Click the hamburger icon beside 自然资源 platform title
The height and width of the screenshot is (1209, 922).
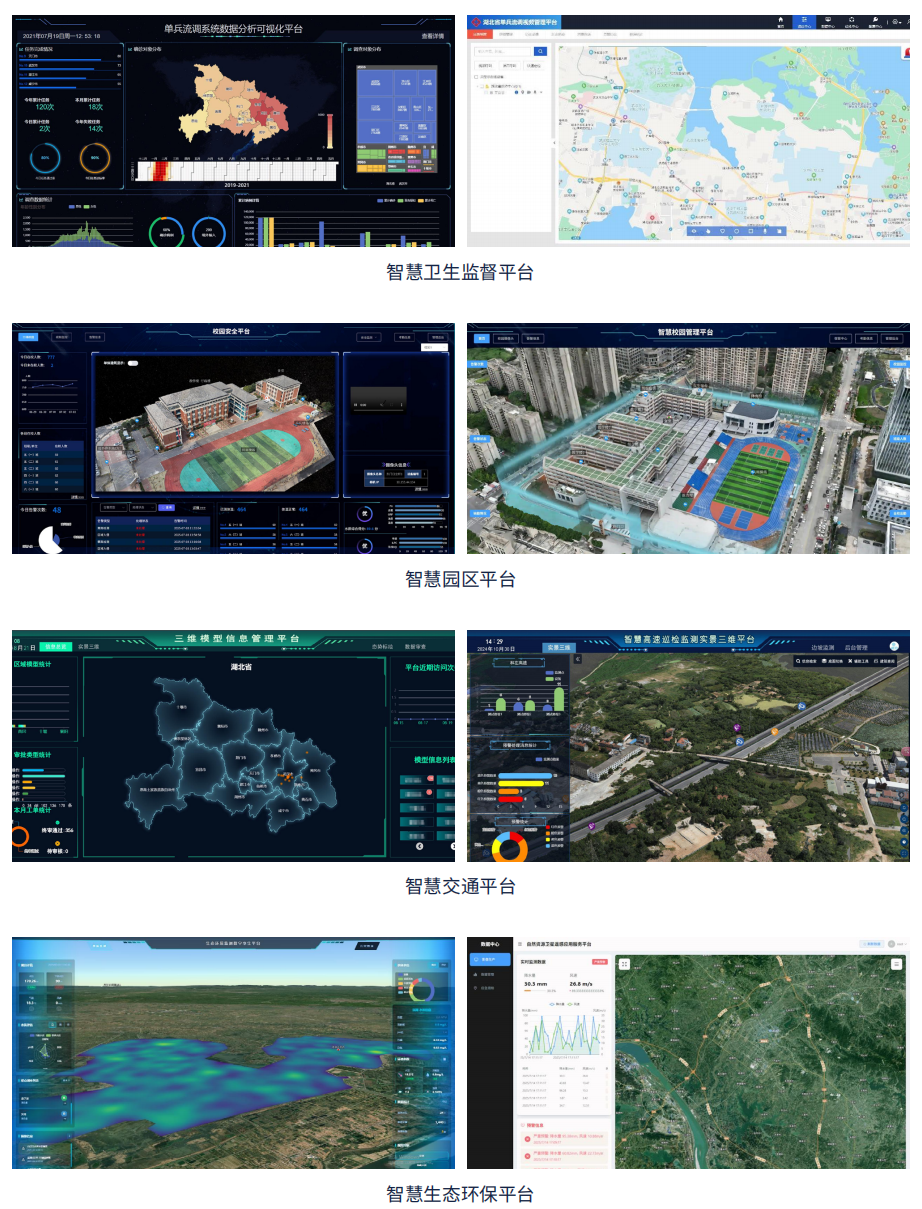pos(520,943)
